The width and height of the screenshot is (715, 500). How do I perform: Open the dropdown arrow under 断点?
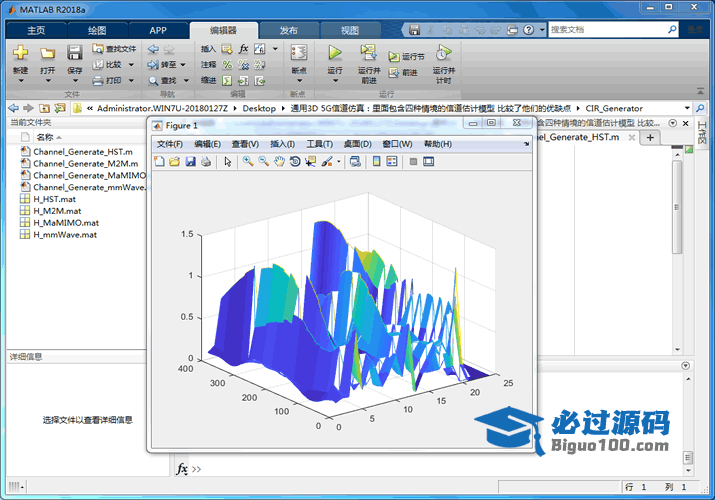tap(300, 81)
